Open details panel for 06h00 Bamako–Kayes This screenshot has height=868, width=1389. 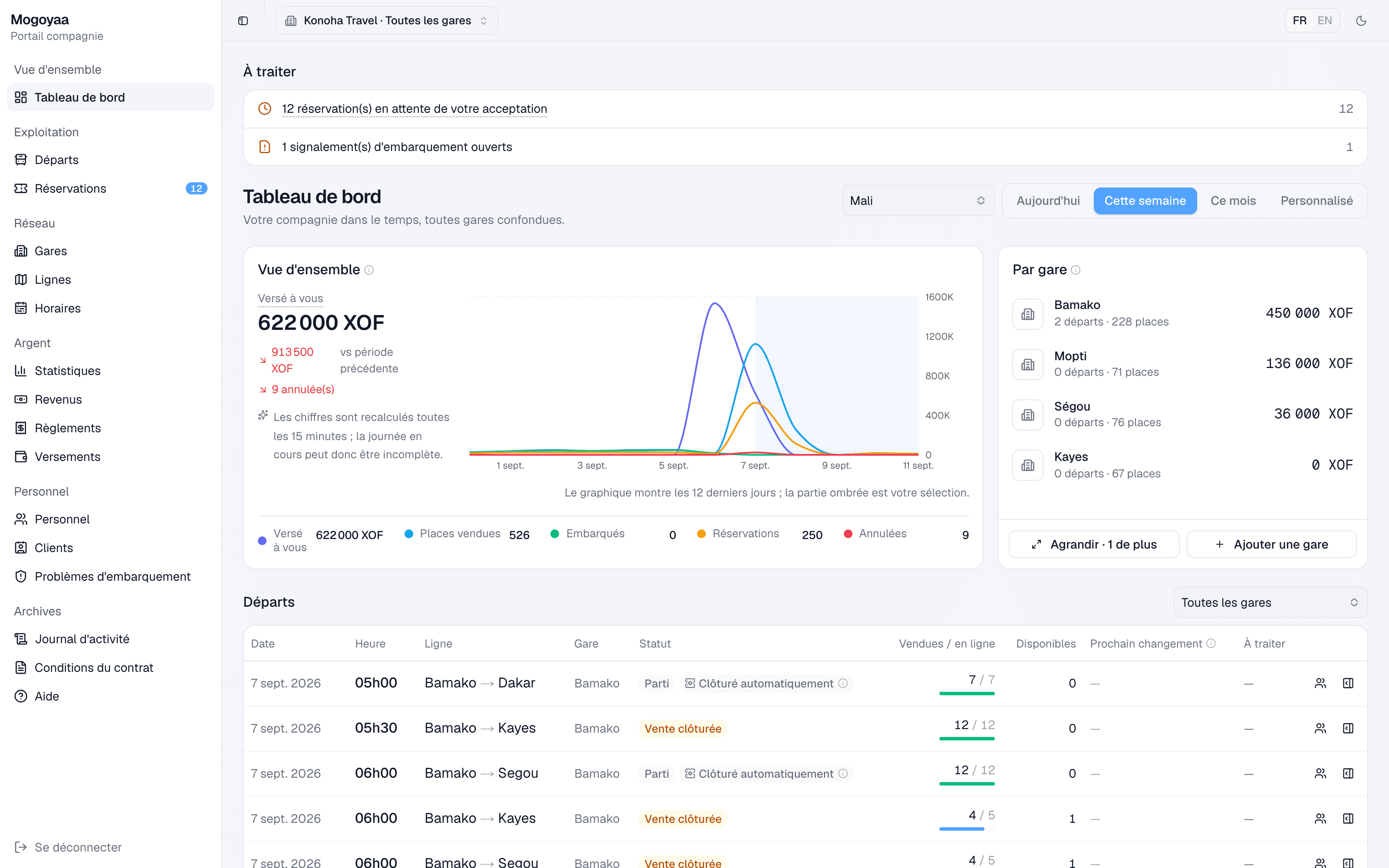[1348, 819]
